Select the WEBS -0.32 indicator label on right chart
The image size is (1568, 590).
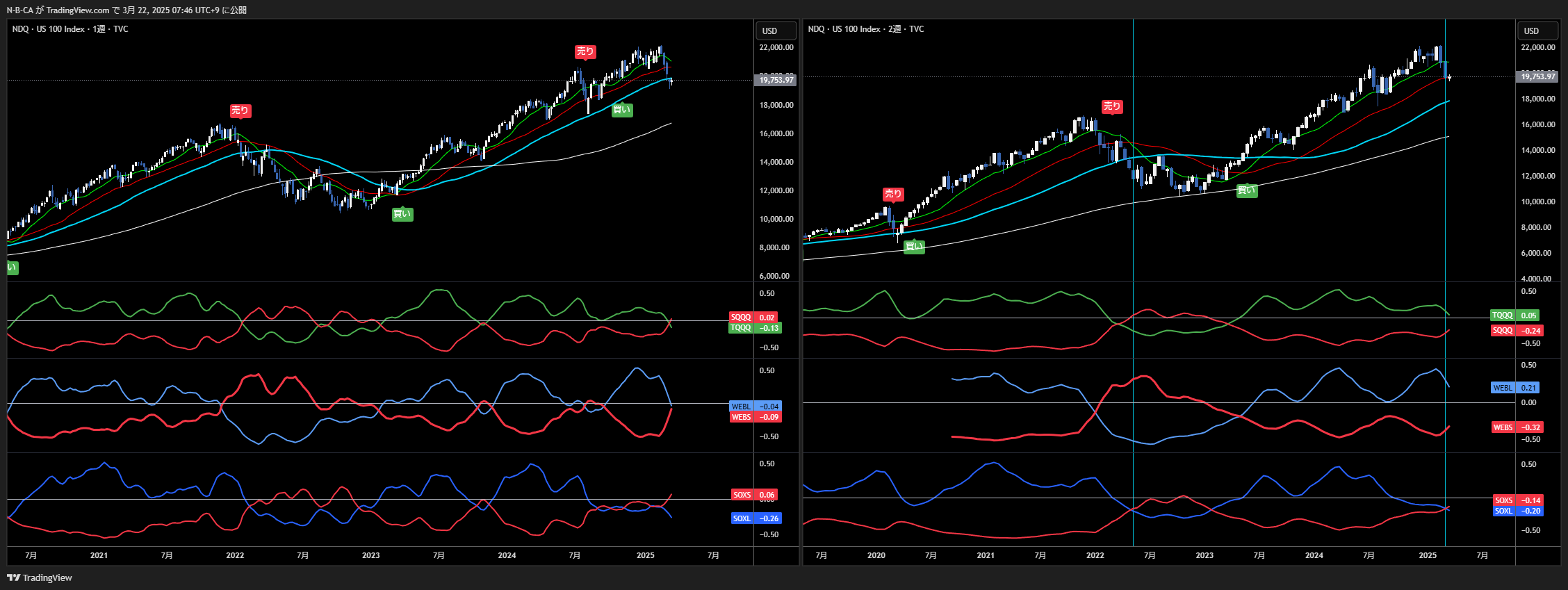pyautogui.click(x=1517, y=427)
